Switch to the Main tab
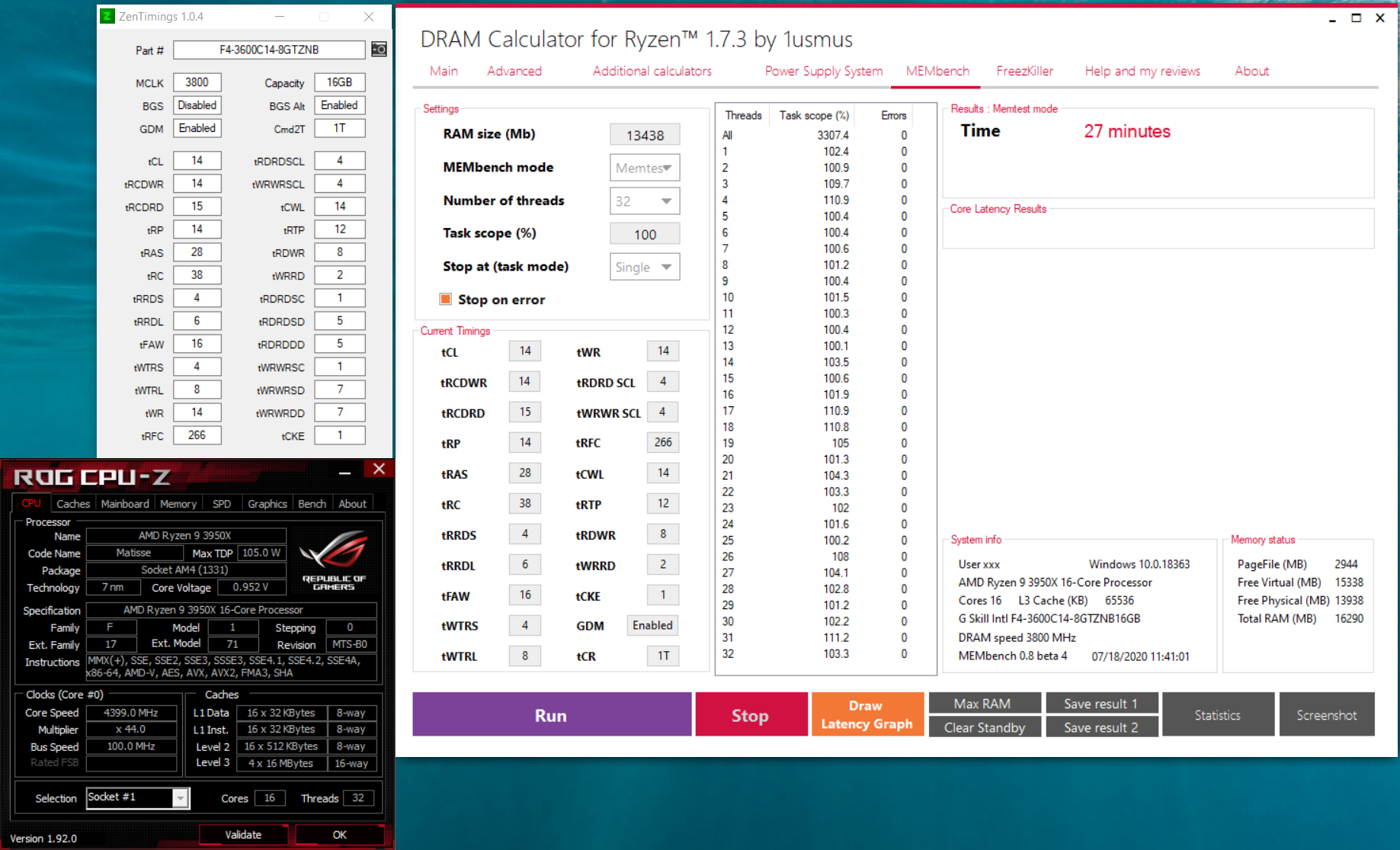Image resolution: width=1400 pixels, height=850 pixels. click(444, 71)
